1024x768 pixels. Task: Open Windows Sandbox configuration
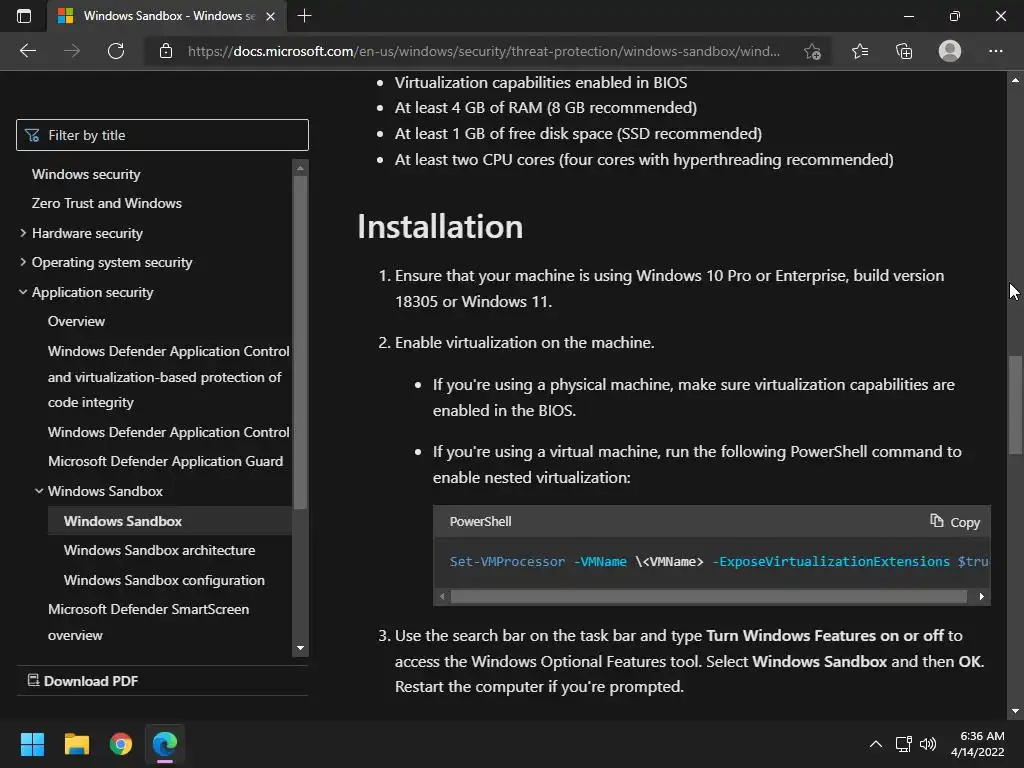[x=164, y=580]
